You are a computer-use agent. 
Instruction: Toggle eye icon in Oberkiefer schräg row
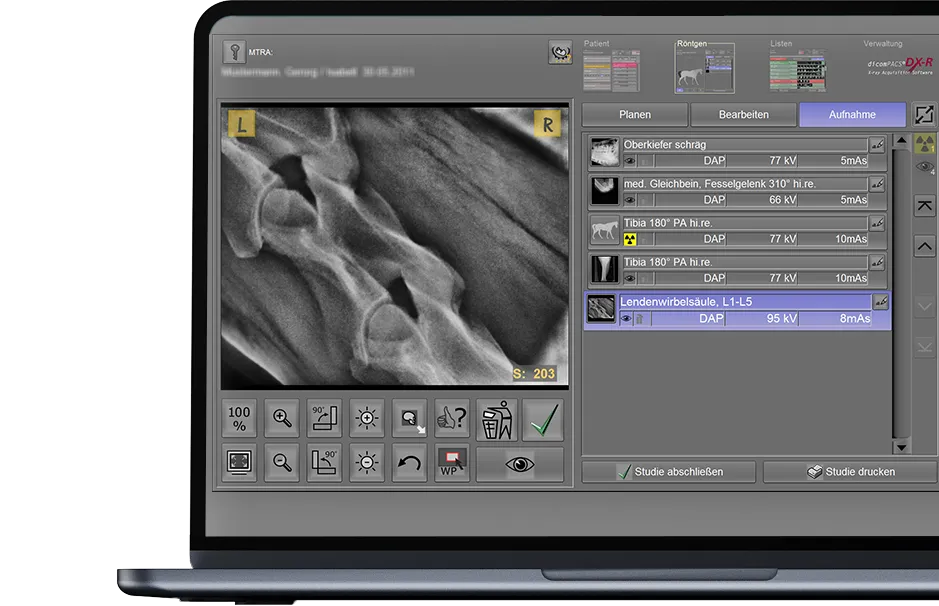click(630, 160)
